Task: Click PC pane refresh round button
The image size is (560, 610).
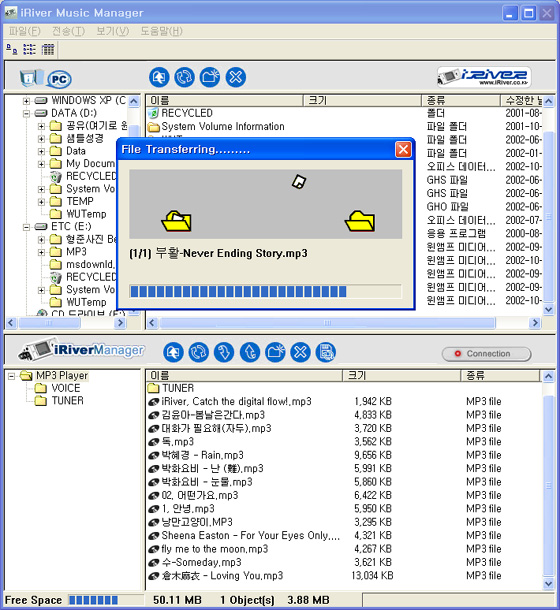Action: coord(184,77)
